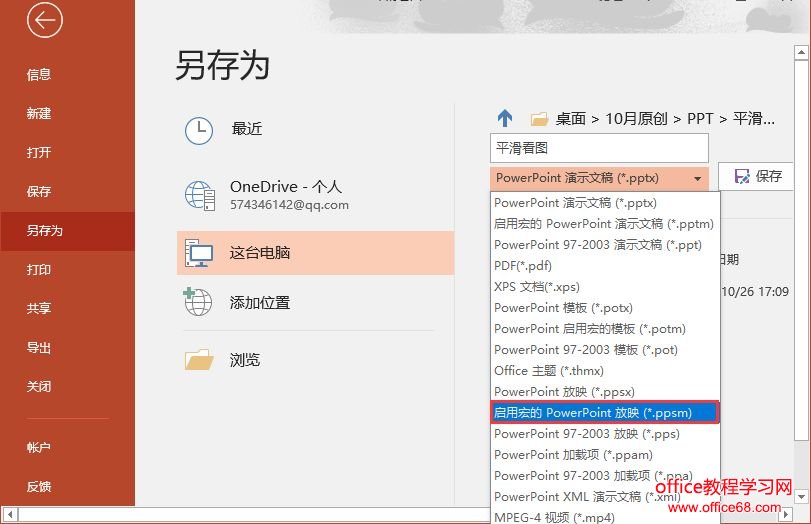Image resolution: width=811 pixels, height=524 pixels.
Task: Choose PDF(*.pdf) file type
Action: point(605,266)
